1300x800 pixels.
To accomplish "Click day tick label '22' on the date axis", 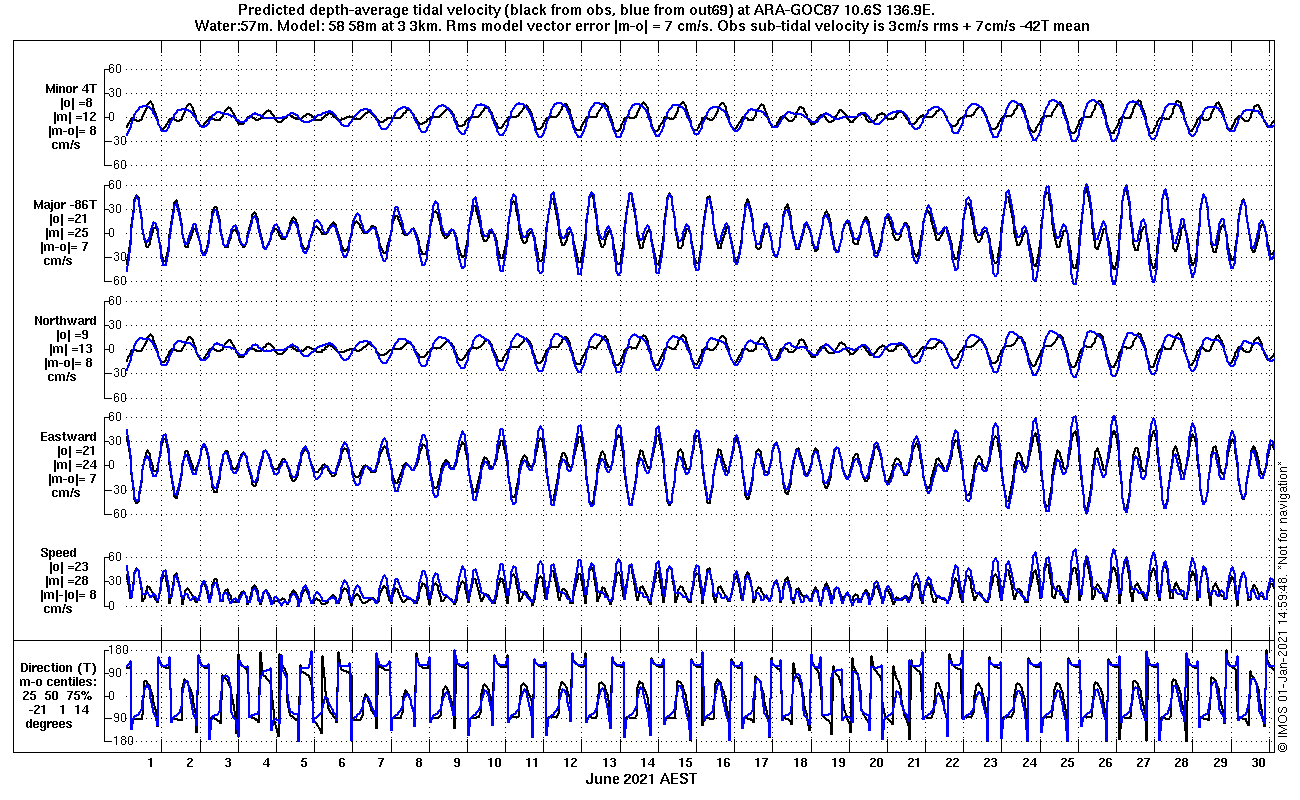I will click(953, 762).
